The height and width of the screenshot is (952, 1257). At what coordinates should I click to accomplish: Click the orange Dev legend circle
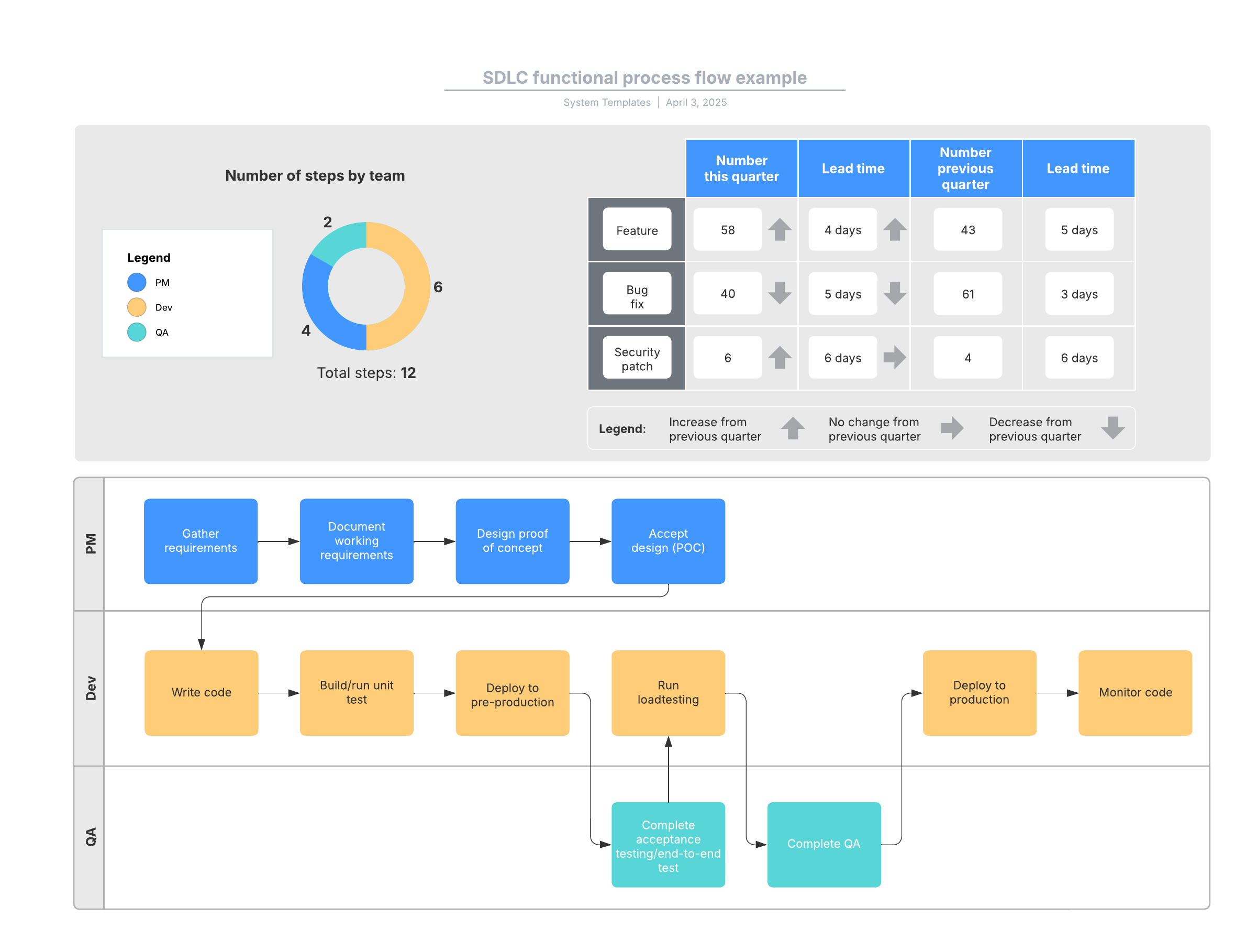coord(137,307)
